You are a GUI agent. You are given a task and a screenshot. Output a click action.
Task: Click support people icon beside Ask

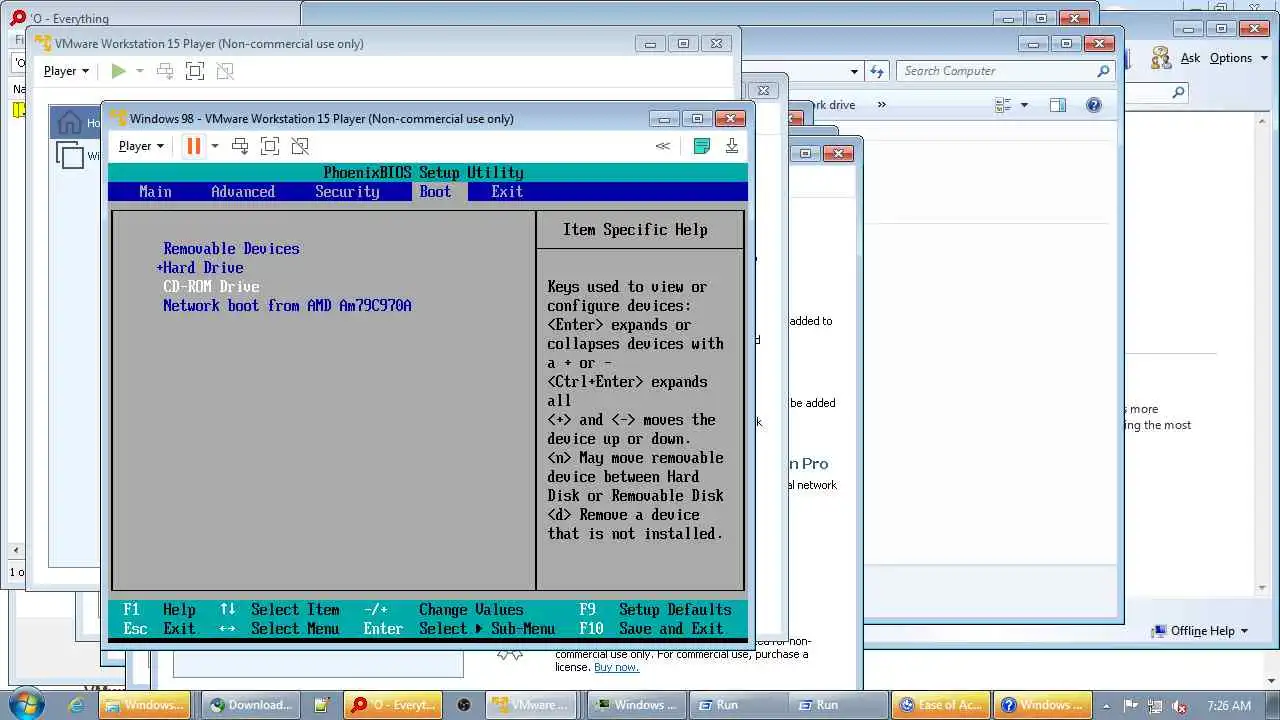coord(1161,58)
